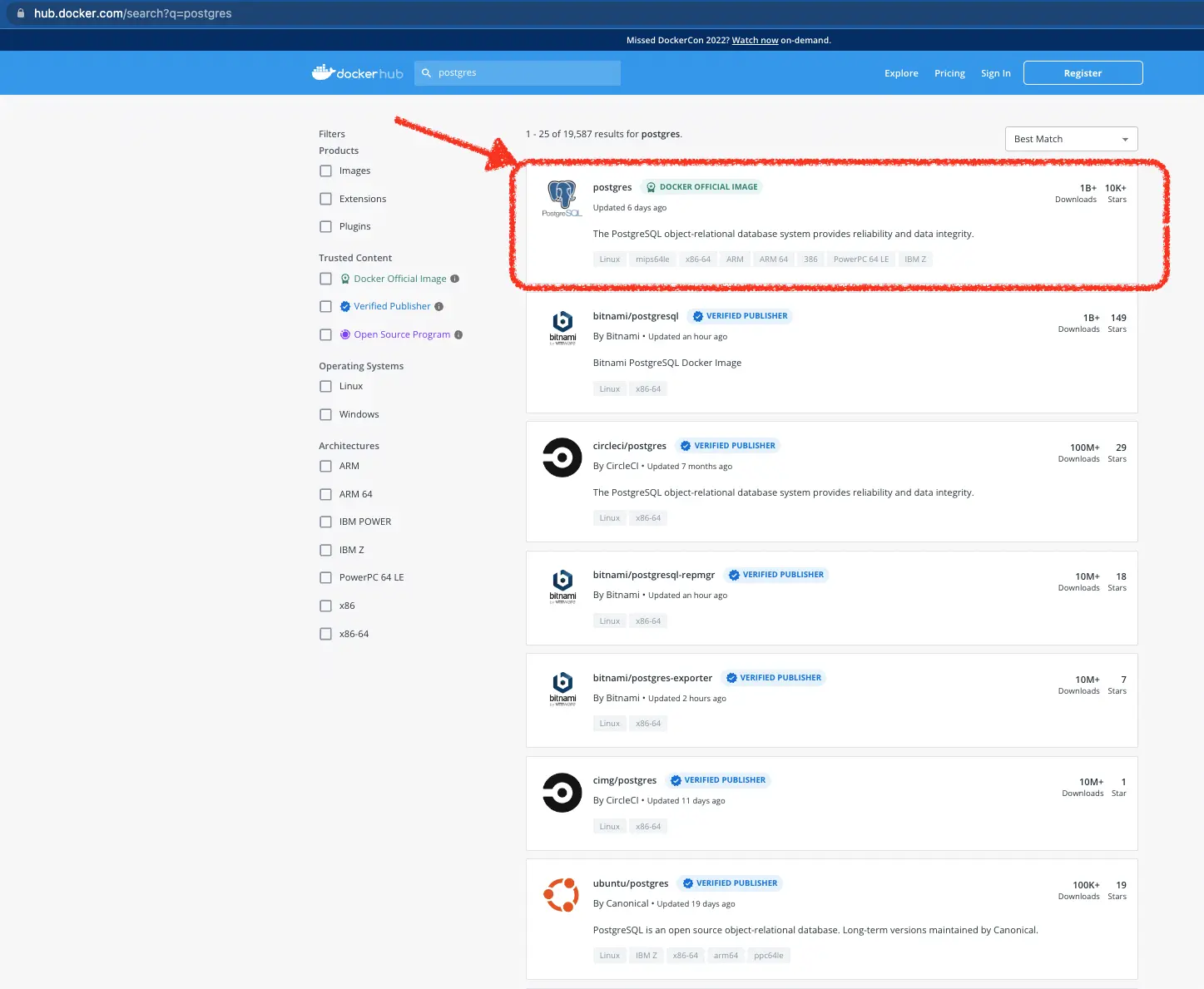Select the Linux operating system checkbox

326,386
